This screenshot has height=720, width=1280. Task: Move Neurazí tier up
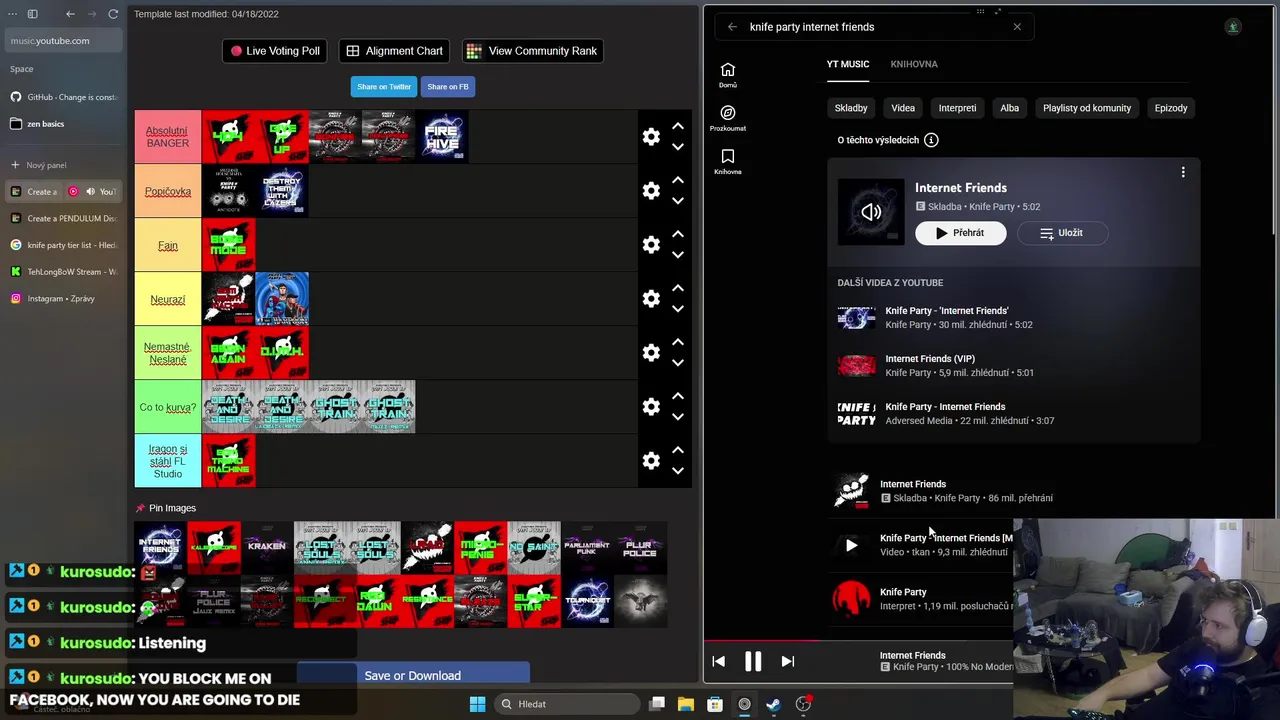(678, 288)
